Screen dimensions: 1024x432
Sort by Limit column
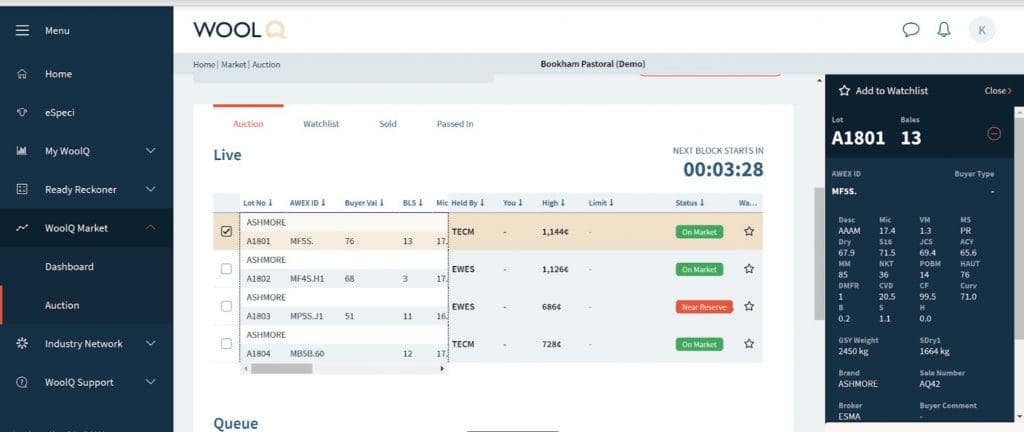click(x=601, y=203)
